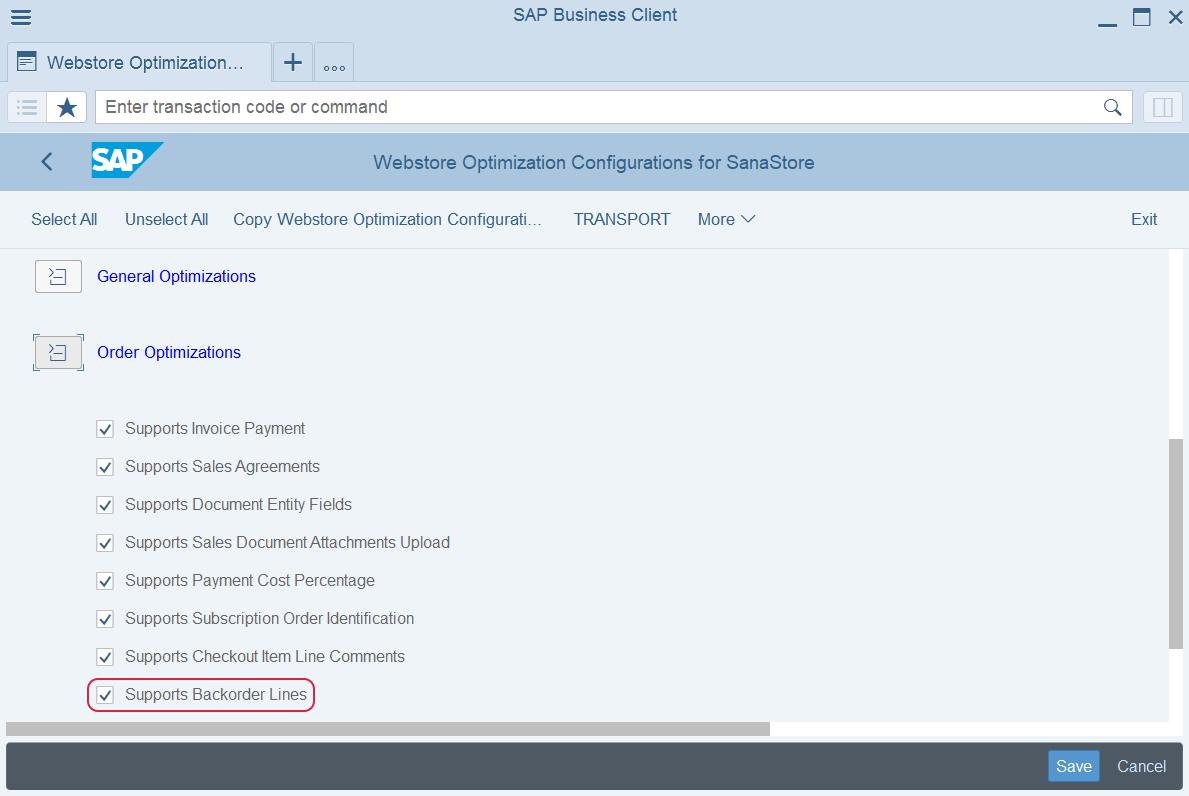This screenshot has width=1189, height=796.
Task: Maximize the SAP Business Client window
Action: click(1141, 17)
